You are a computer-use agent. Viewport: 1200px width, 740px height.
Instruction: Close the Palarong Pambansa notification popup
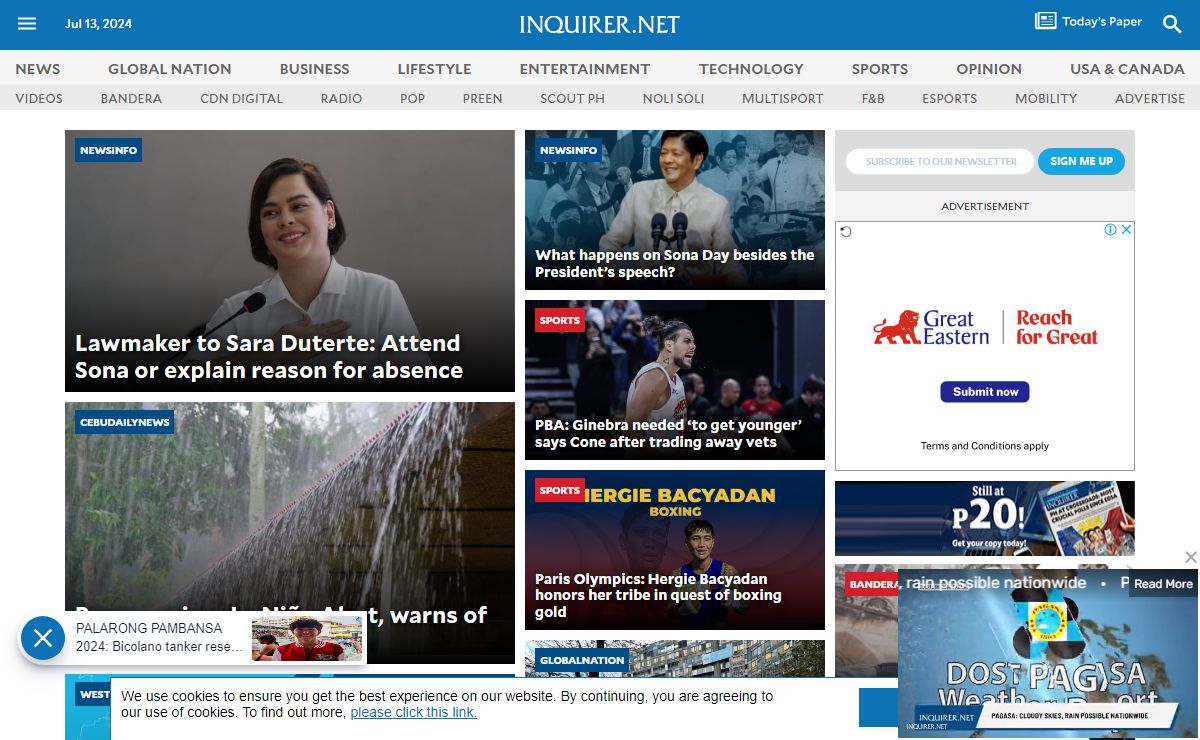[x=42, y=638]
